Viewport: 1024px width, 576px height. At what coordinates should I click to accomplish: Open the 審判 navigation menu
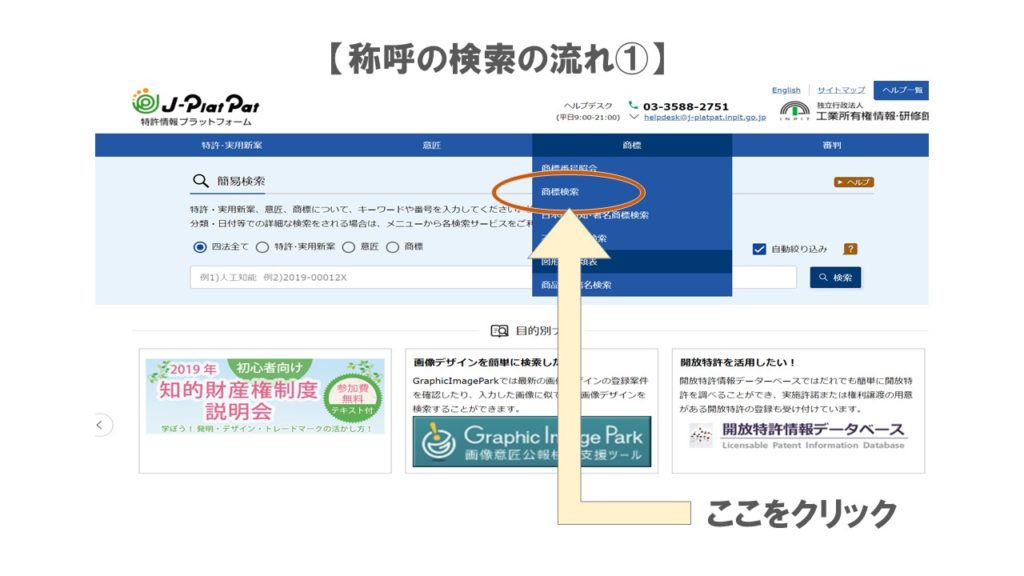click(831, 145)
